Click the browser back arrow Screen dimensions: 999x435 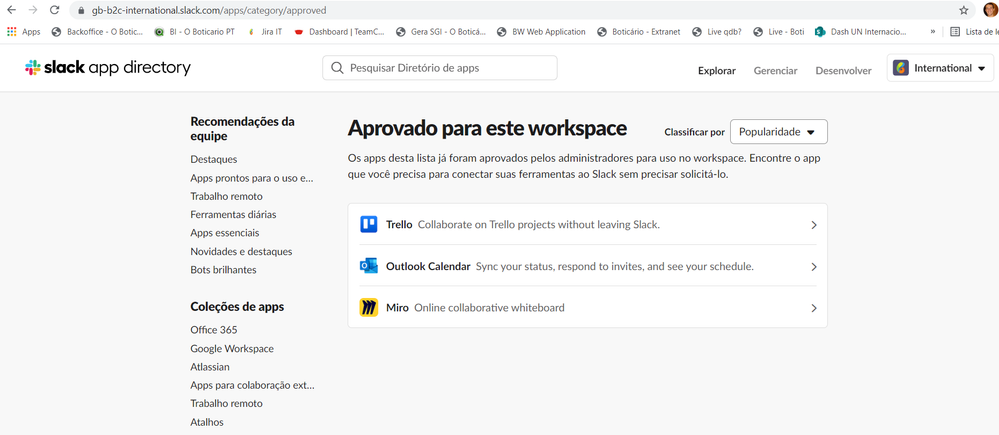[x=11, y=10]
